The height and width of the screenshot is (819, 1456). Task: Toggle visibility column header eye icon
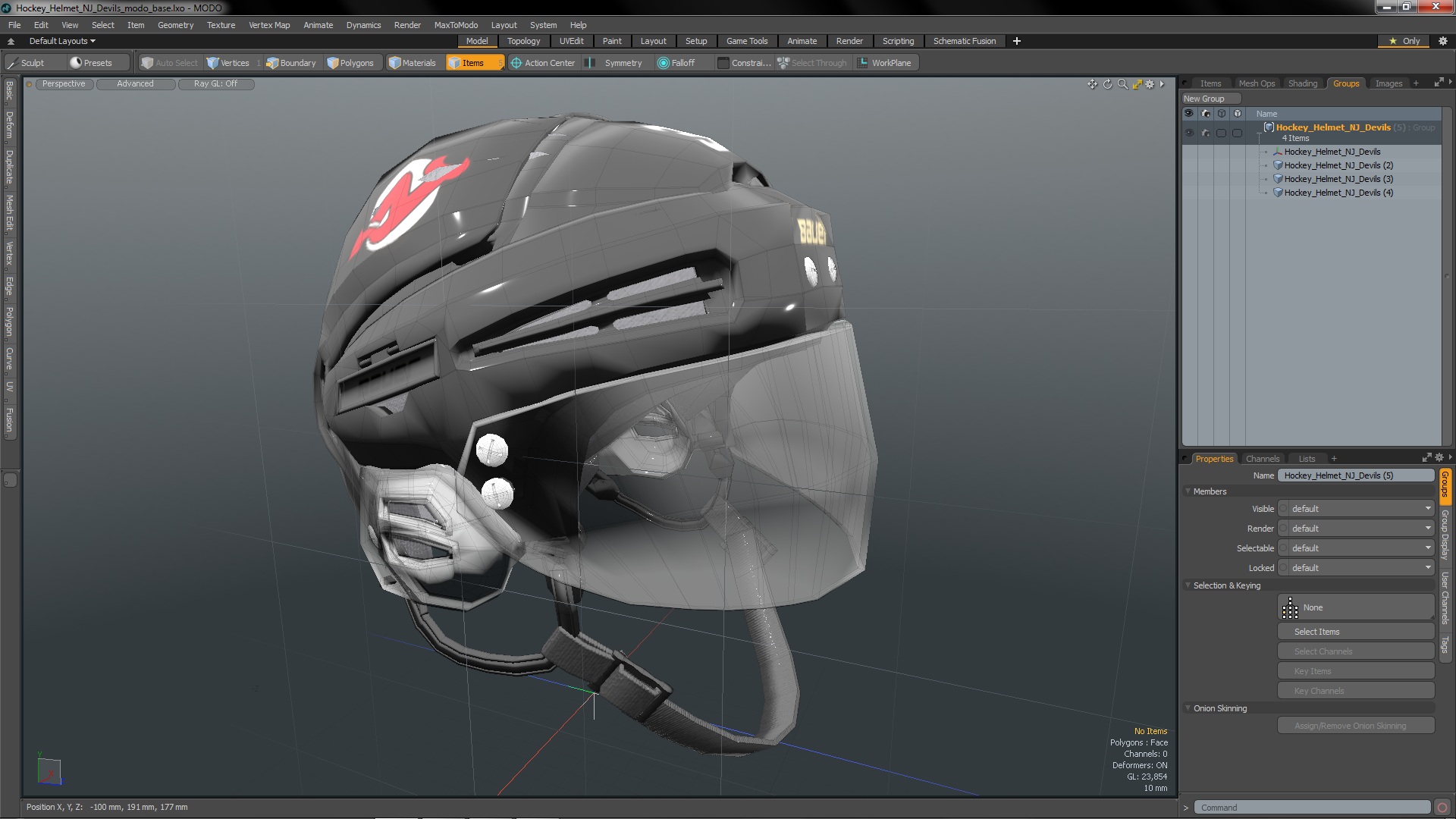(x=1189, y=114)
